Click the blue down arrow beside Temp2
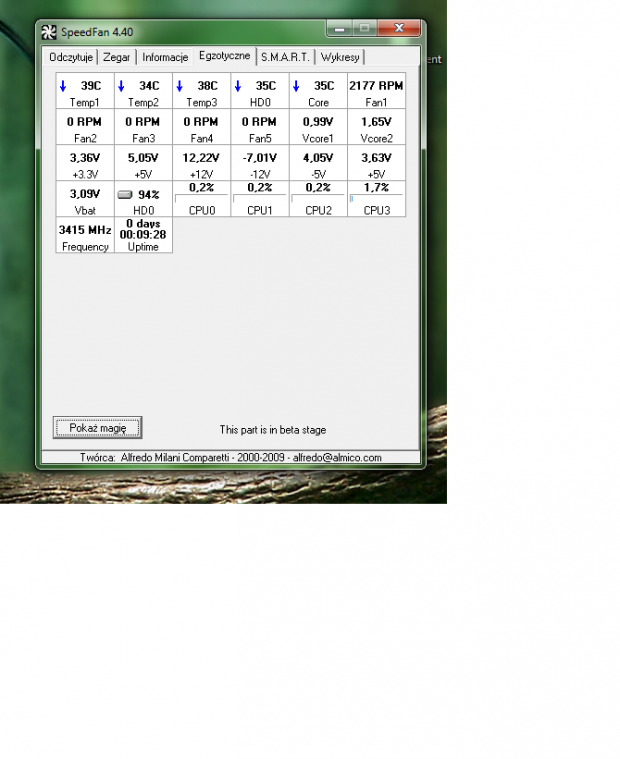The height and width of the screenshot is (759, 620). (121, 86)
